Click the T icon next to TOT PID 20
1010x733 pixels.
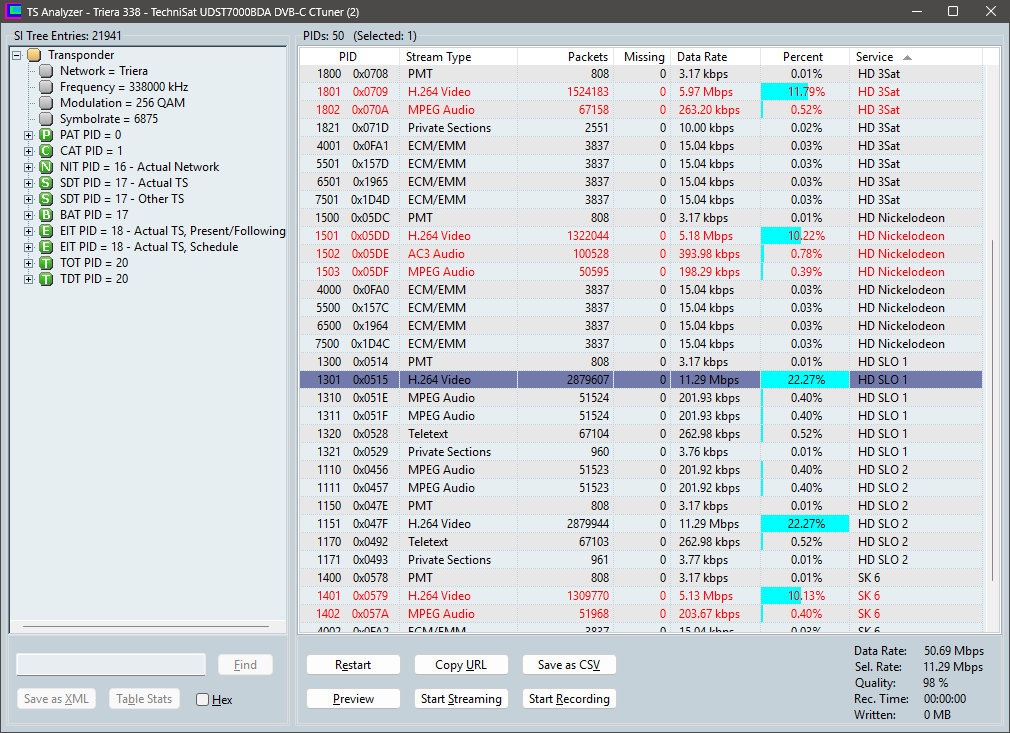(x=46, y=263)
